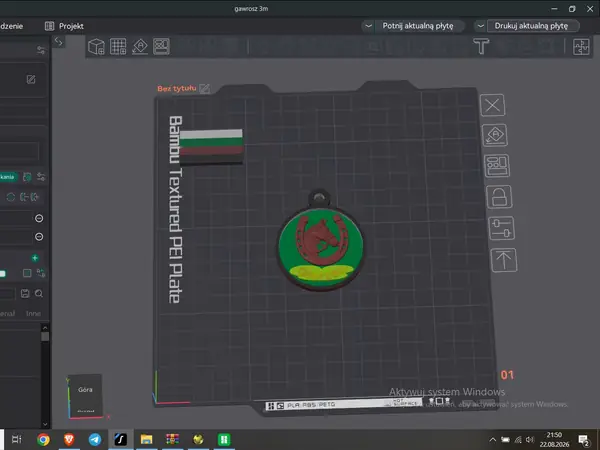Click the sidebar scrollbar thumb
600x450 pixels.
pos(45,336)
